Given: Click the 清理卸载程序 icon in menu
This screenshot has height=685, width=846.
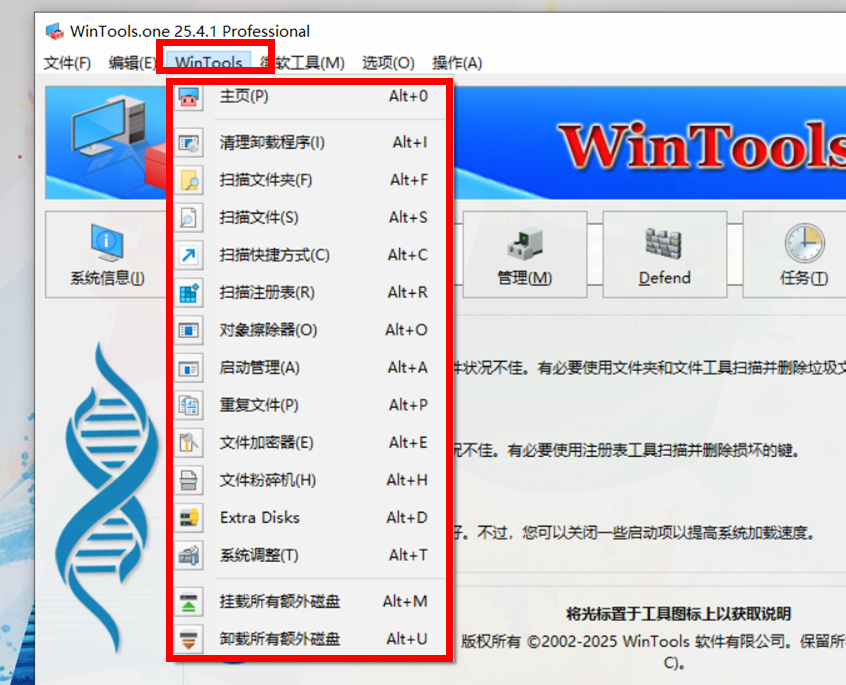Looking at the screenshot, I should [x=188, y=143].
